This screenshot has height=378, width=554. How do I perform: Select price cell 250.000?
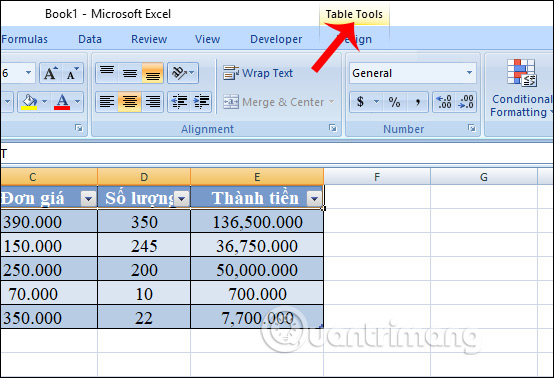[x=49, y=270]
